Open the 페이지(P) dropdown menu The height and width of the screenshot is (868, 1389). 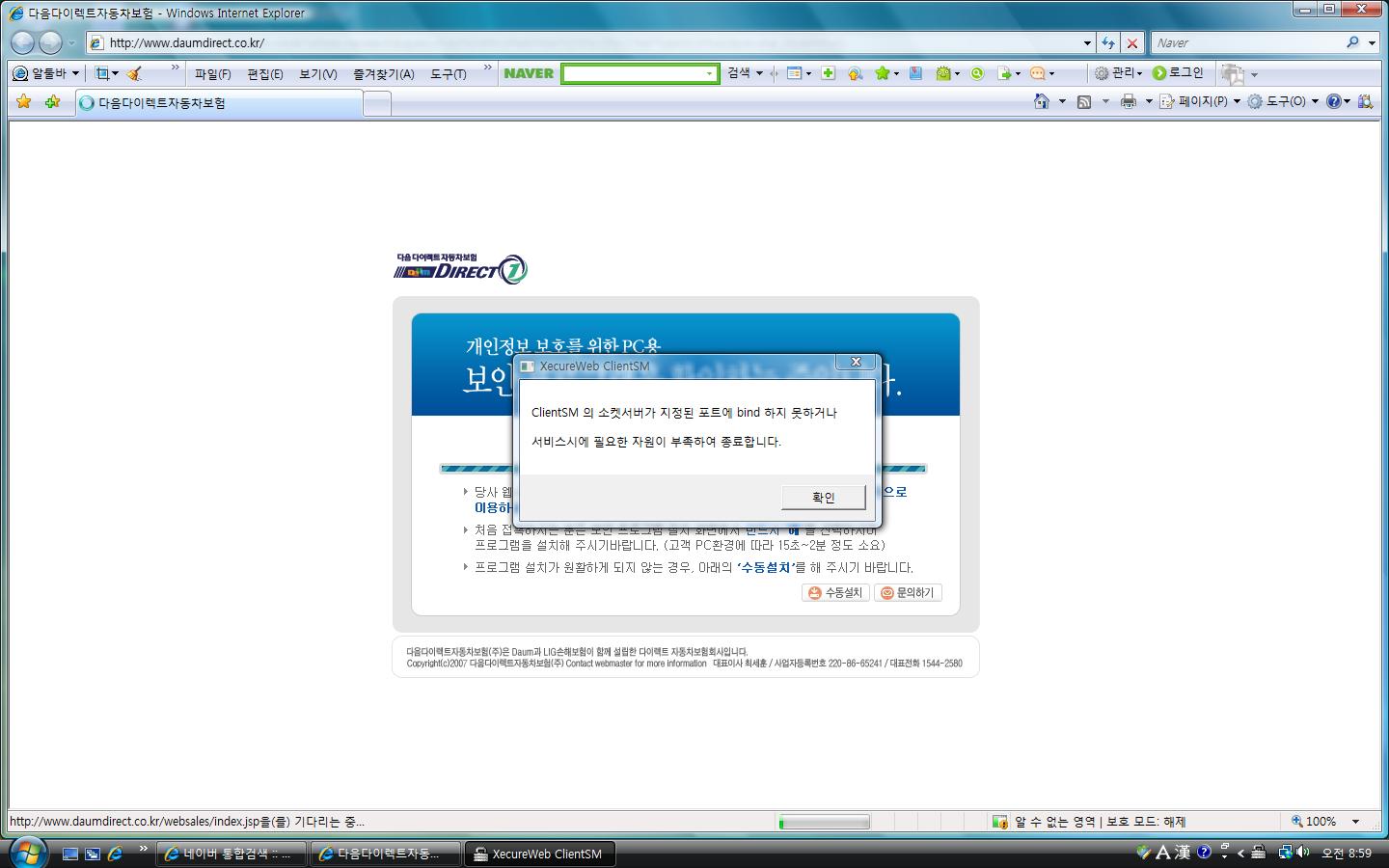click(x=1199, y=101)
